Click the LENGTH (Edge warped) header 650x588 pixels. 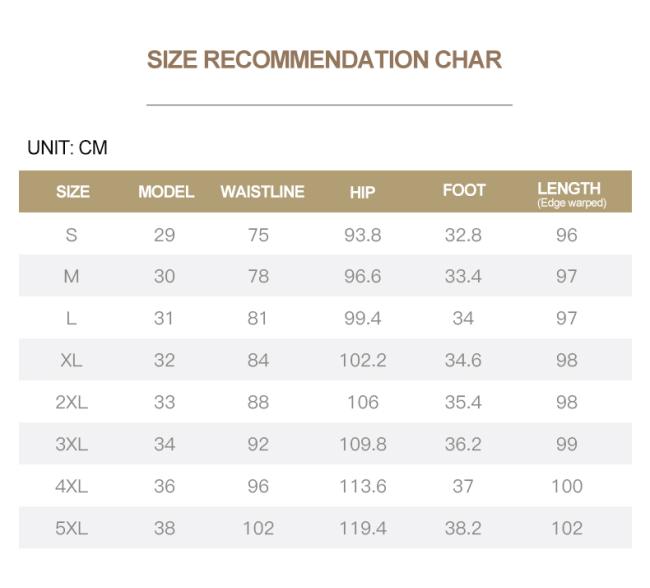pos(570,193)
